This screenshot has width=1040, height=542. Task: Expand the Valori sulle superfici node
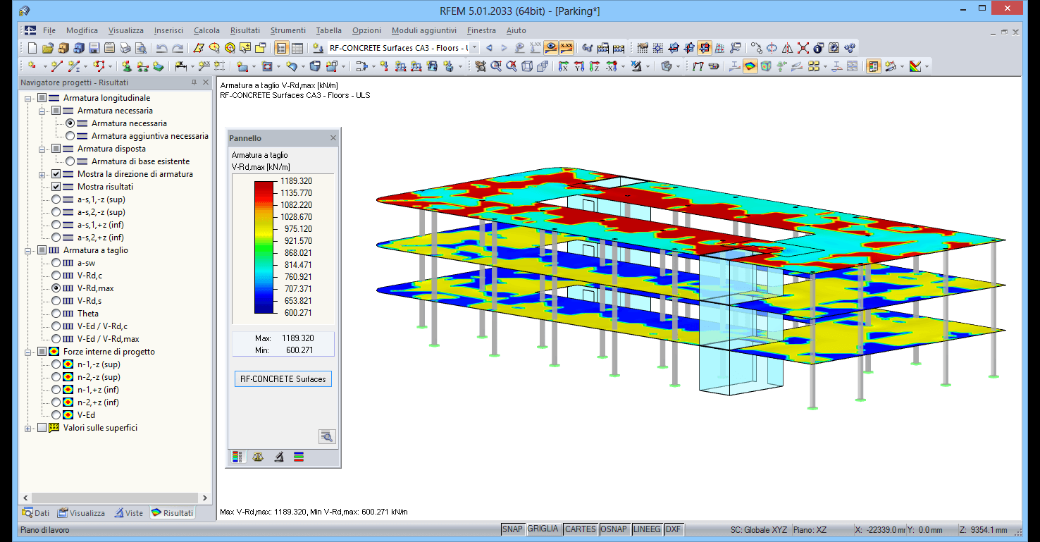pyautogui.click(x=28, y=428)
